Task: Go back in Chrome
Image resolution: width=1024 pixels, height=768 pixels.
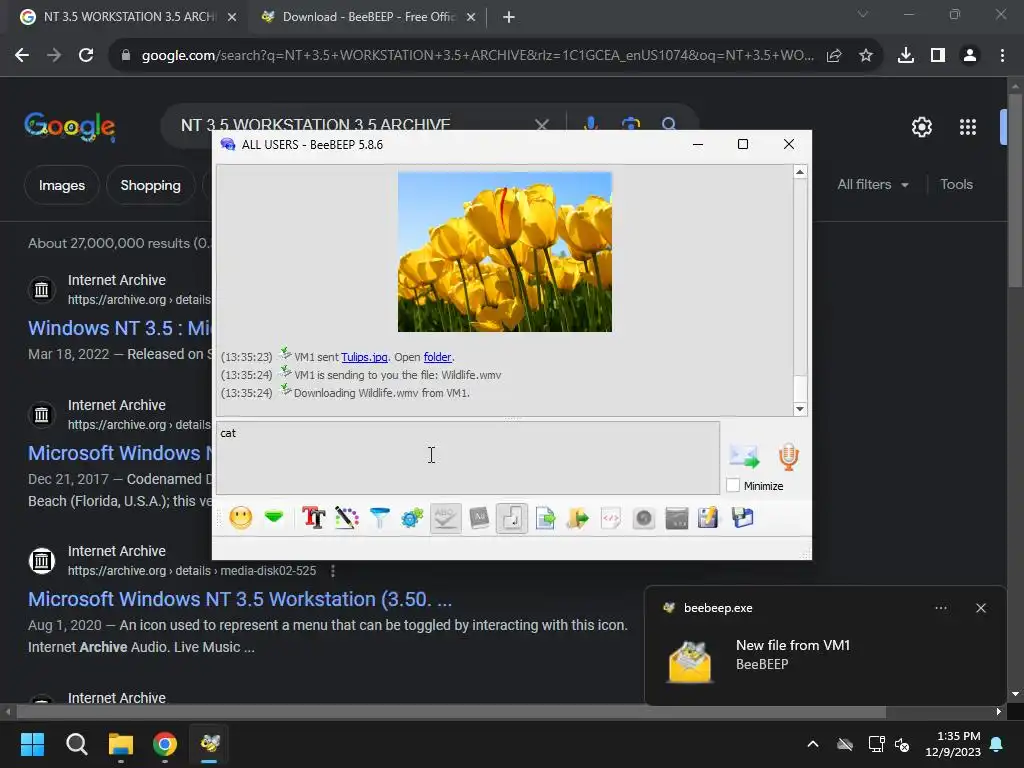Action: [22, 56]
